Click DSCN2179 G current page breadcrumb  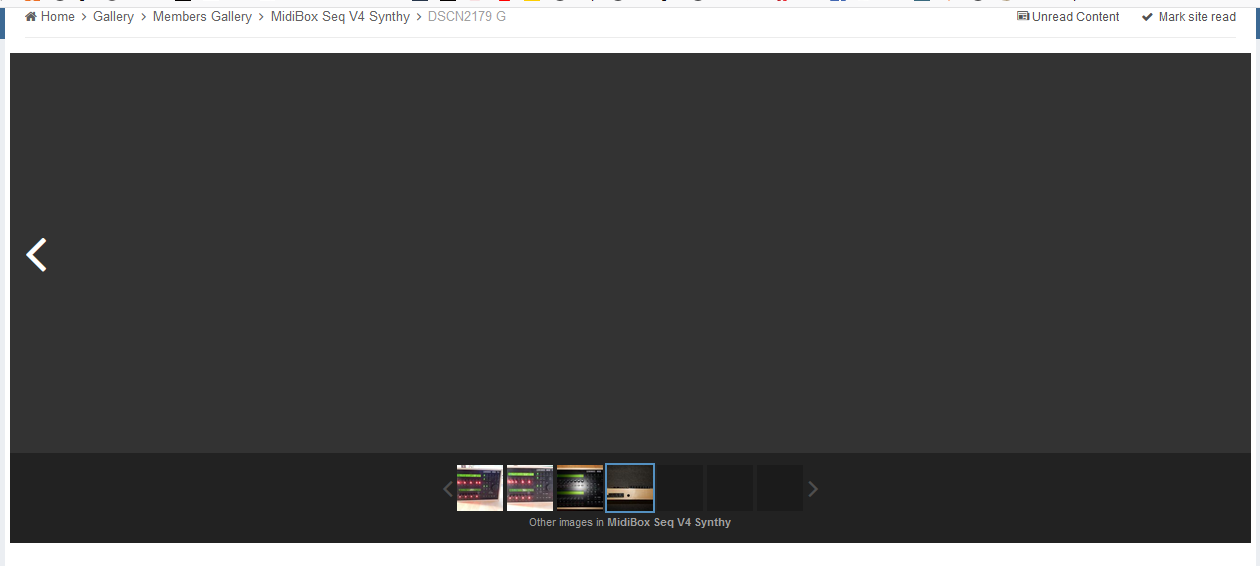[x=466, y=17]
